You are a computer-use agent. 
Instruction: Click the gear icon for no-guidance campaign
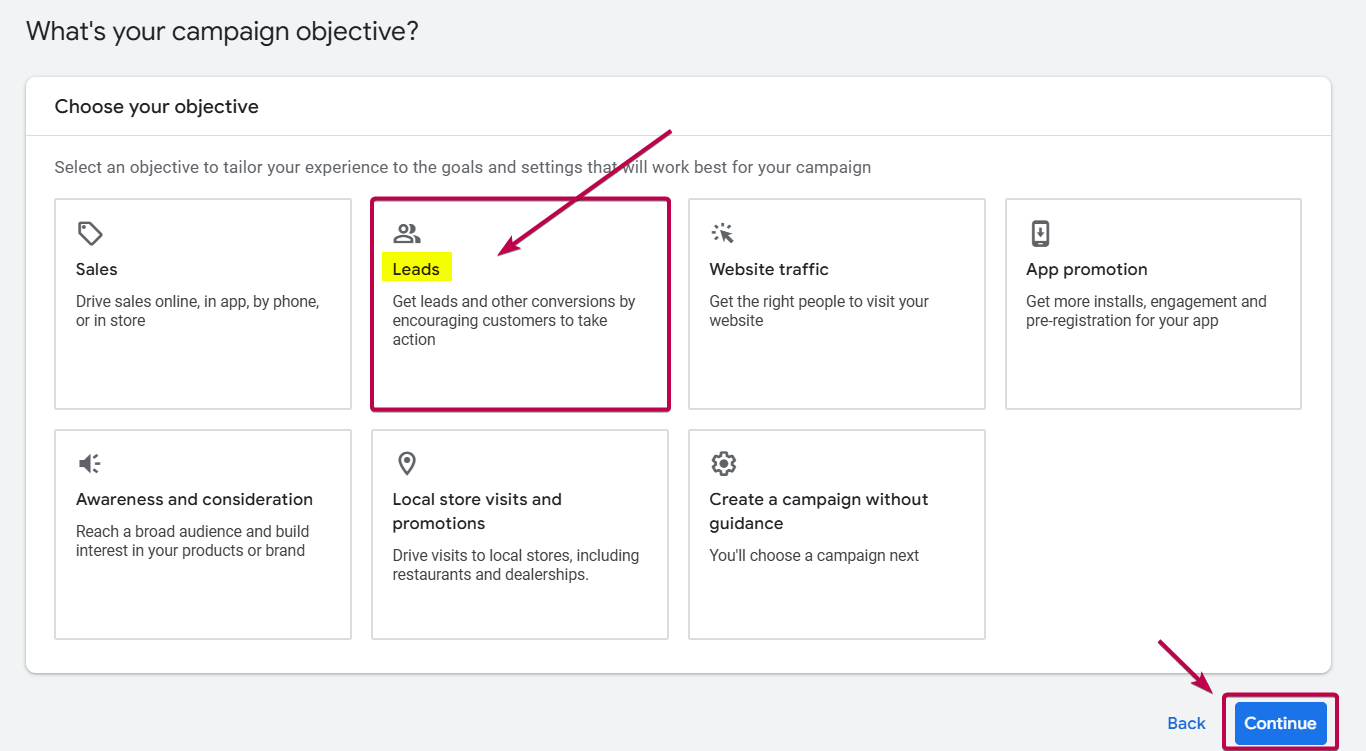click(723, 464)
